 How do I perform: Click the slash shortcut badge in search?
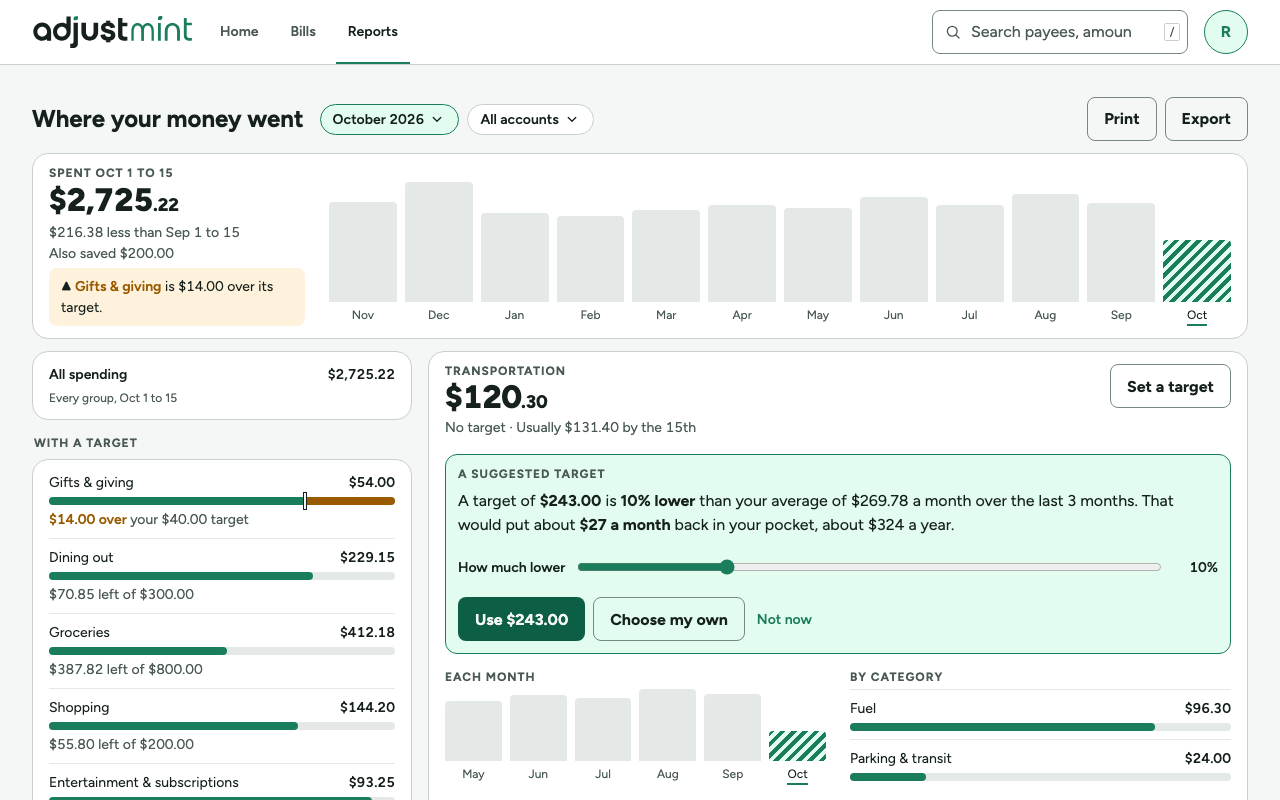pyautogui.click(x=1172, y=32)
